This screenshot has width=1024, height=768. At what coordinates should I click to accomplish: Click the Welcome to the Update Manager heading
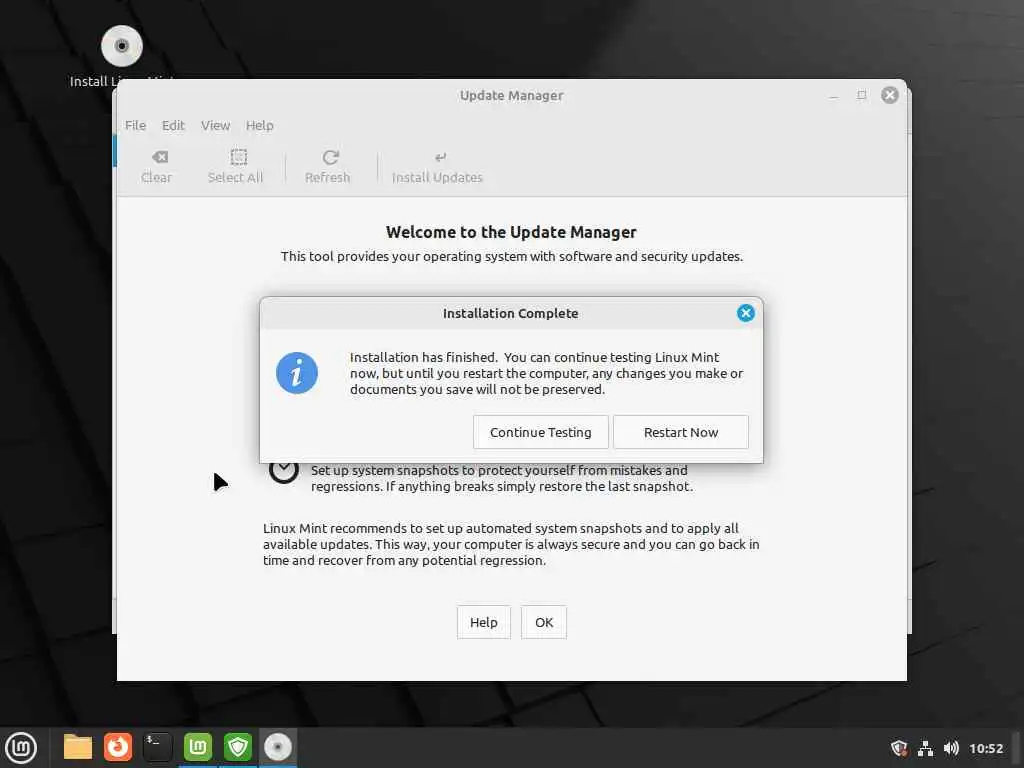[511, 232]
